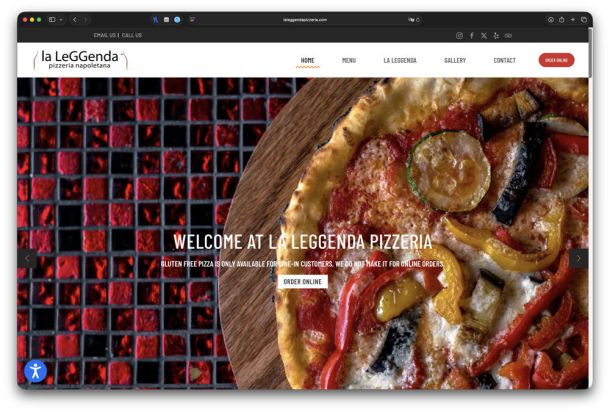610x412 pixels.
Task: Show Safari tab overview
Action: pos(585,19)
